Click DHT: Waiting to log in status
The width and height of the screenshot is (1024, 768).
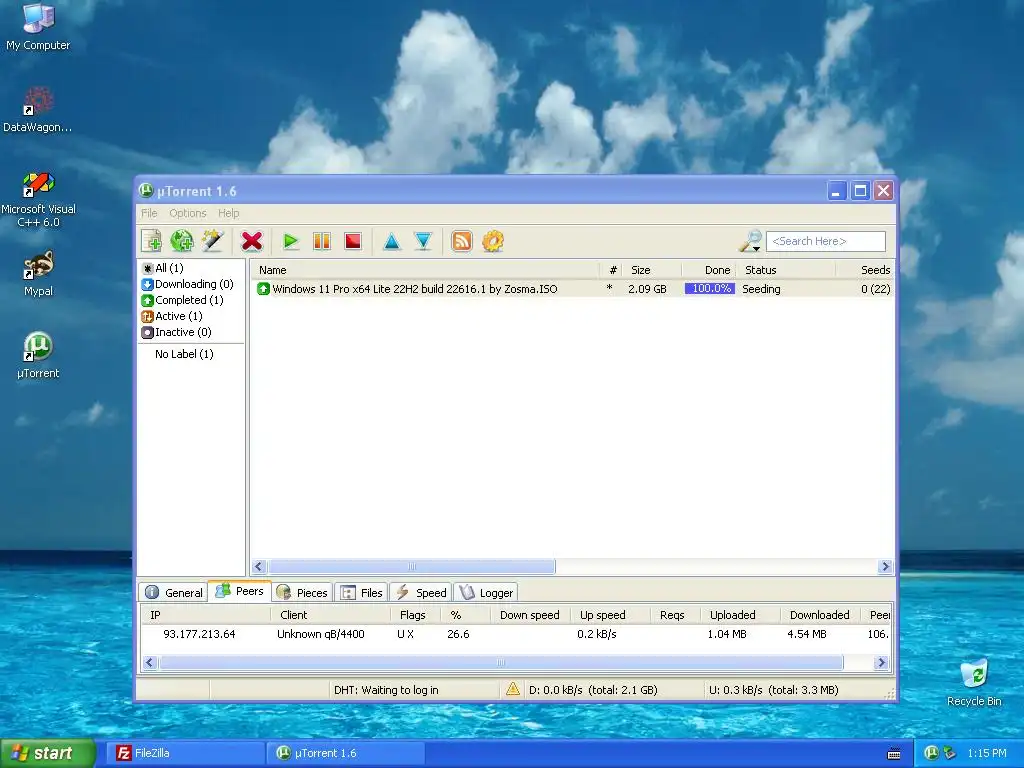pos(386,690)
